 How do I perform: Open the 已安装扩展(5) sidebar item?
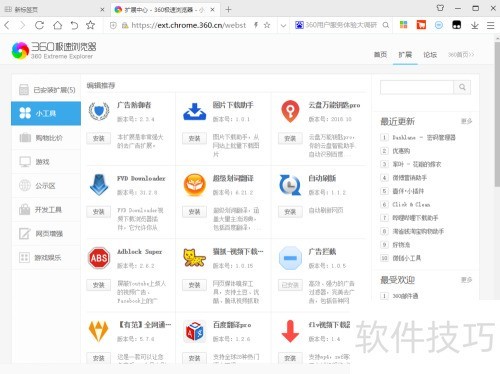(46, 90)
